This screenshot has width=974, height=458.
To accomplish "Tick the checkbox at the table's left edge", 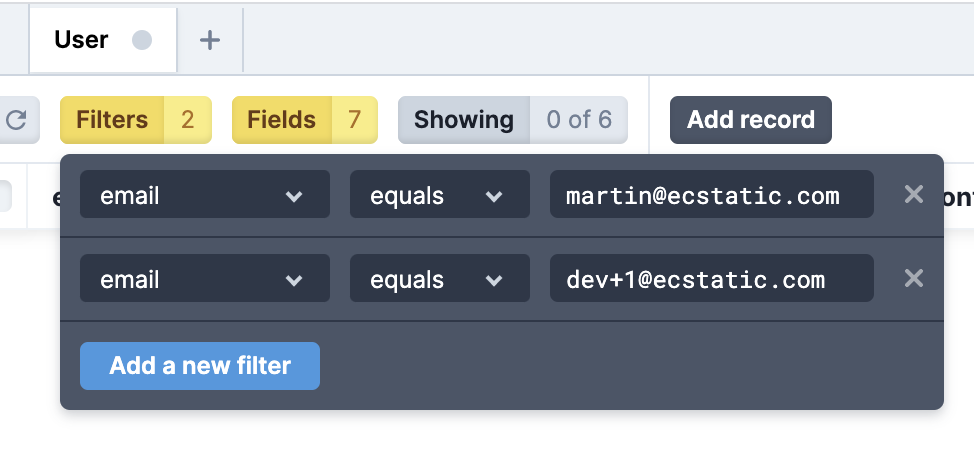I will (3, 196).
